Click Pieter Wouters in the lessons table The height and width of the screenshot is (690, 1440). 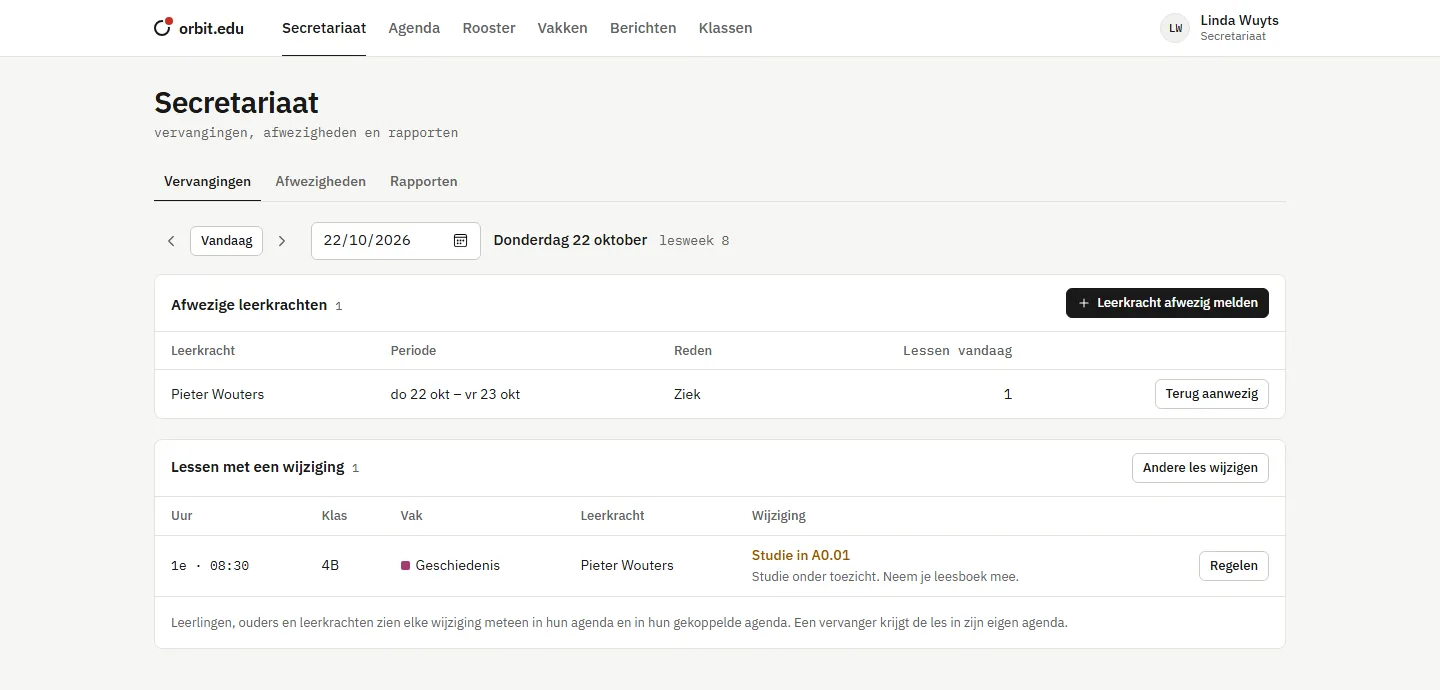click(x=627, y=566)
